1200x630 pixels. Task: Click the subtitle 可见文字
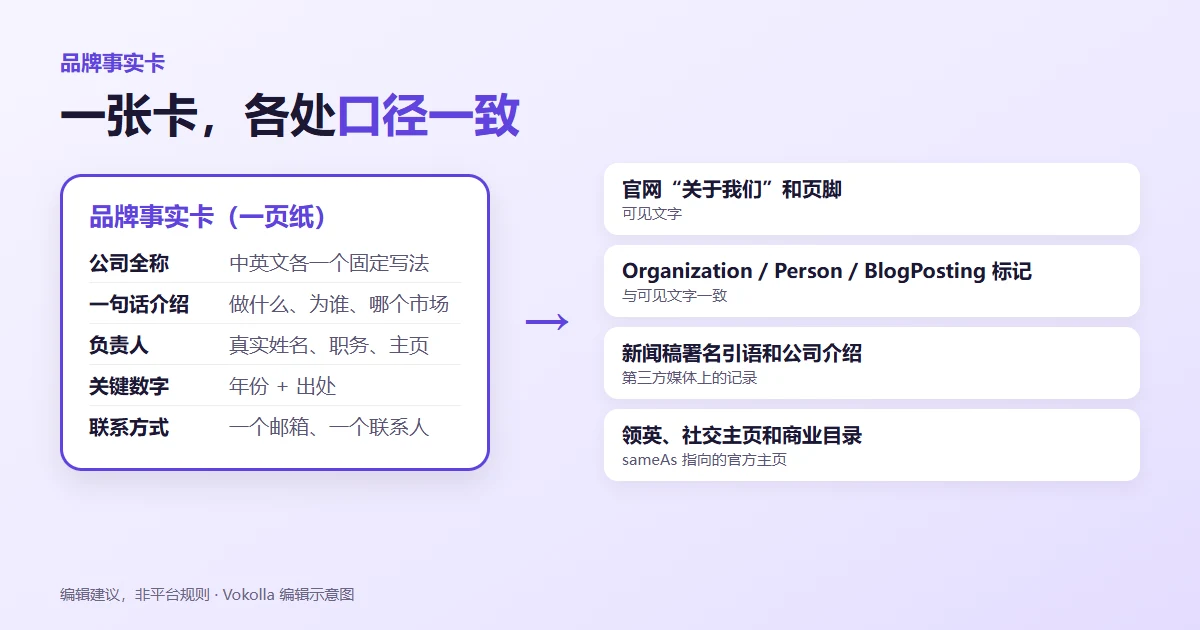point(652,213)
